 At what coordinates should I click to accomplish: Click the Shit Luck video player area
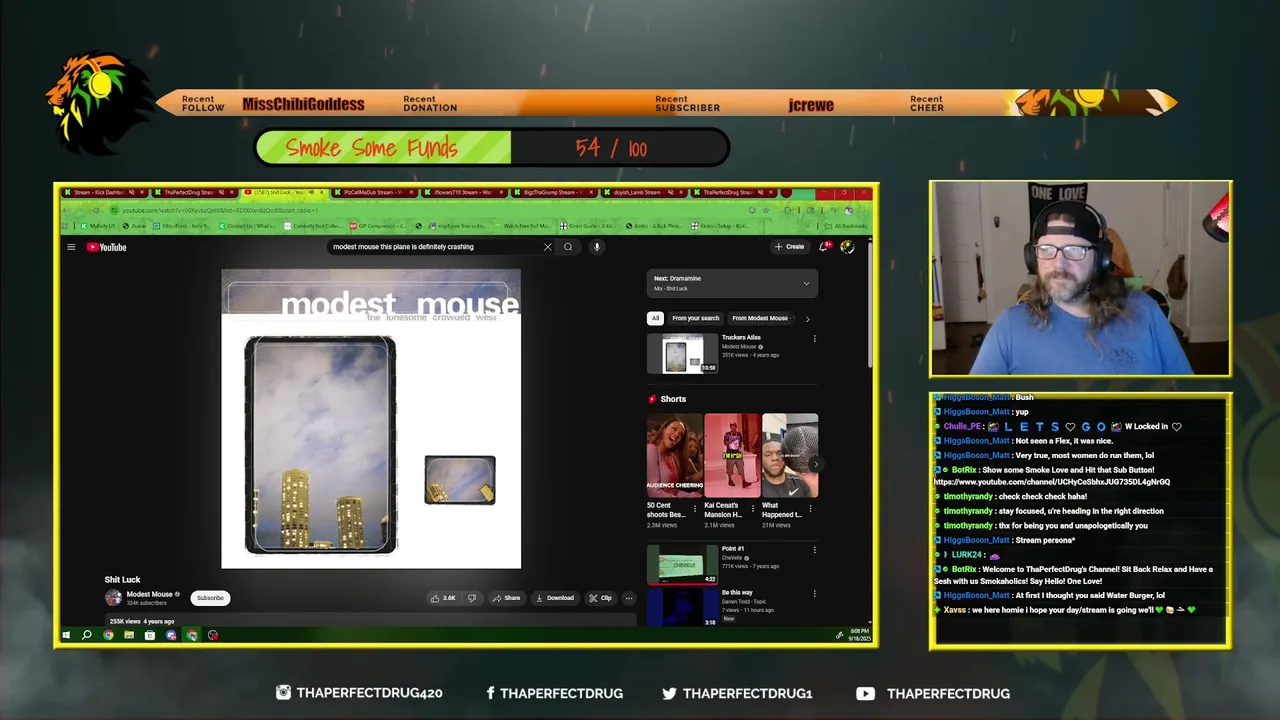pyautogui.click(x=371, y=419)
